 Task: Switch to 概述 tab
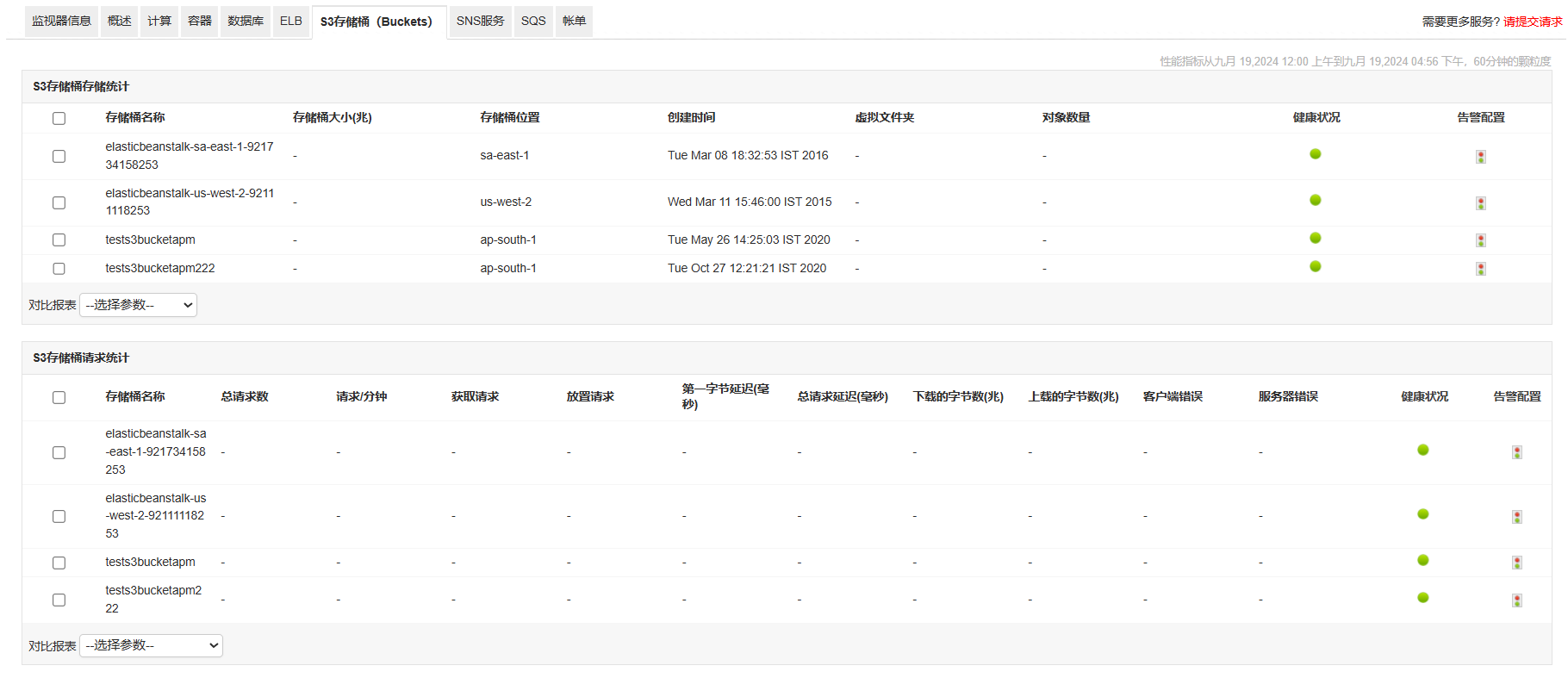[120, 21]
